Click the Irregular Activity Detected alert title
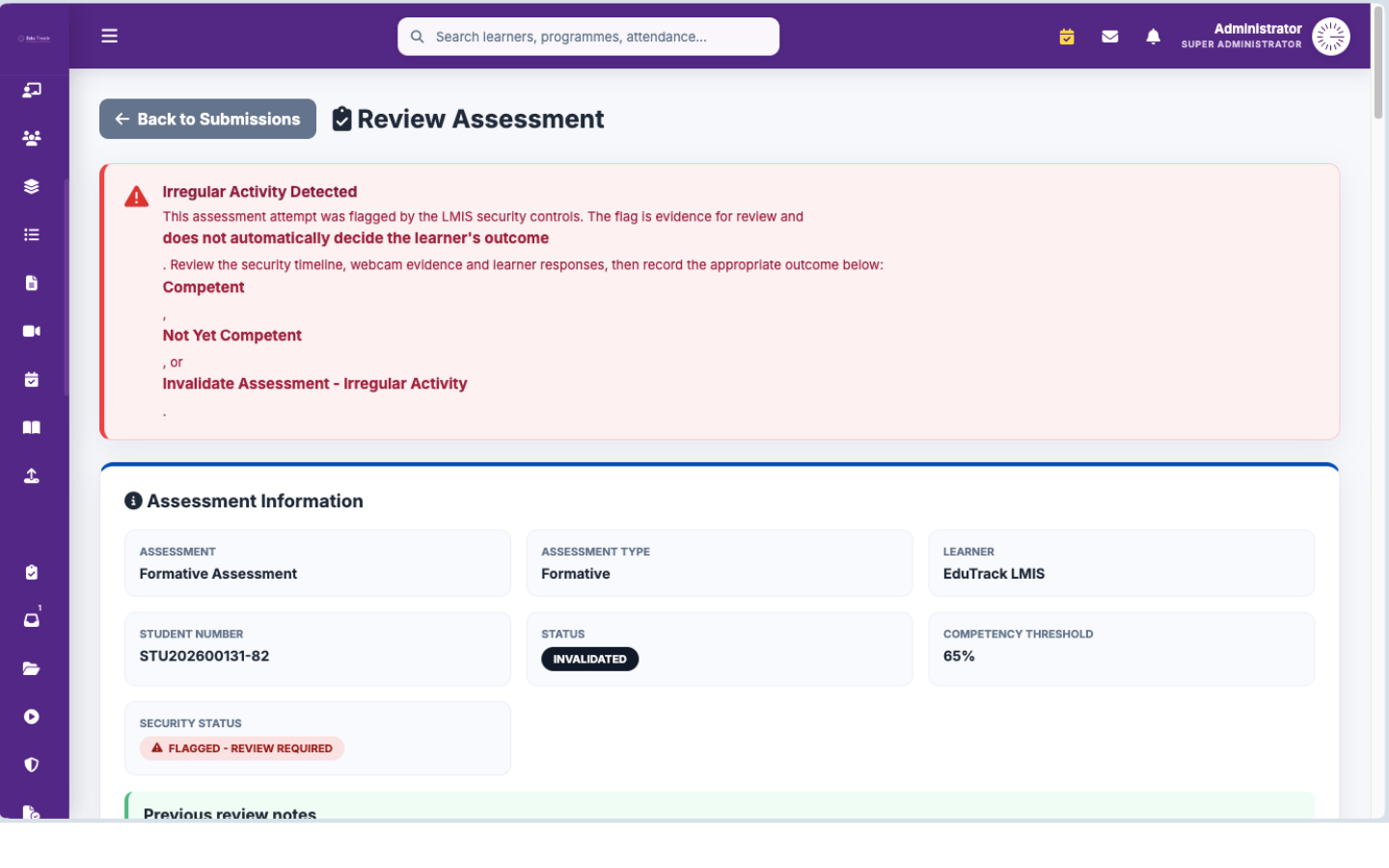 pyautogui.click(x=259, y=192)
